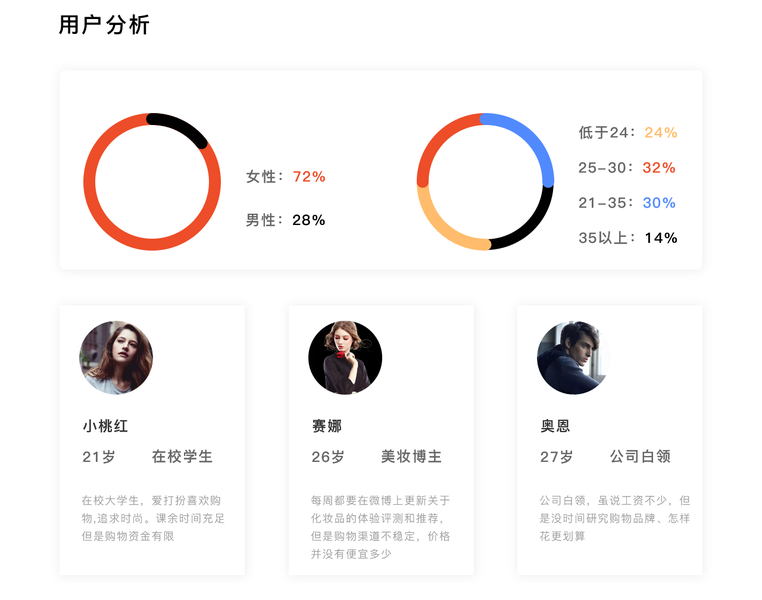Viewport: 762px width, 600px height.
Task: Click 奥恩's round profile photo
Action: click(573, 358)
